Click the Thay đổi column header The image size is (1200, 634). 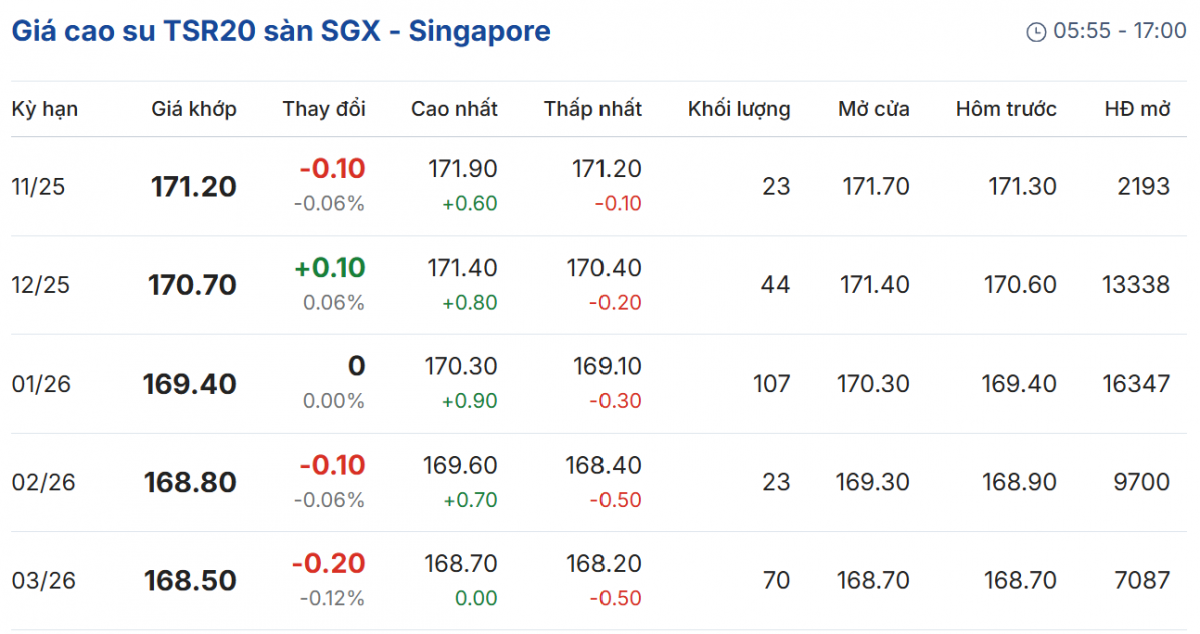324,109
